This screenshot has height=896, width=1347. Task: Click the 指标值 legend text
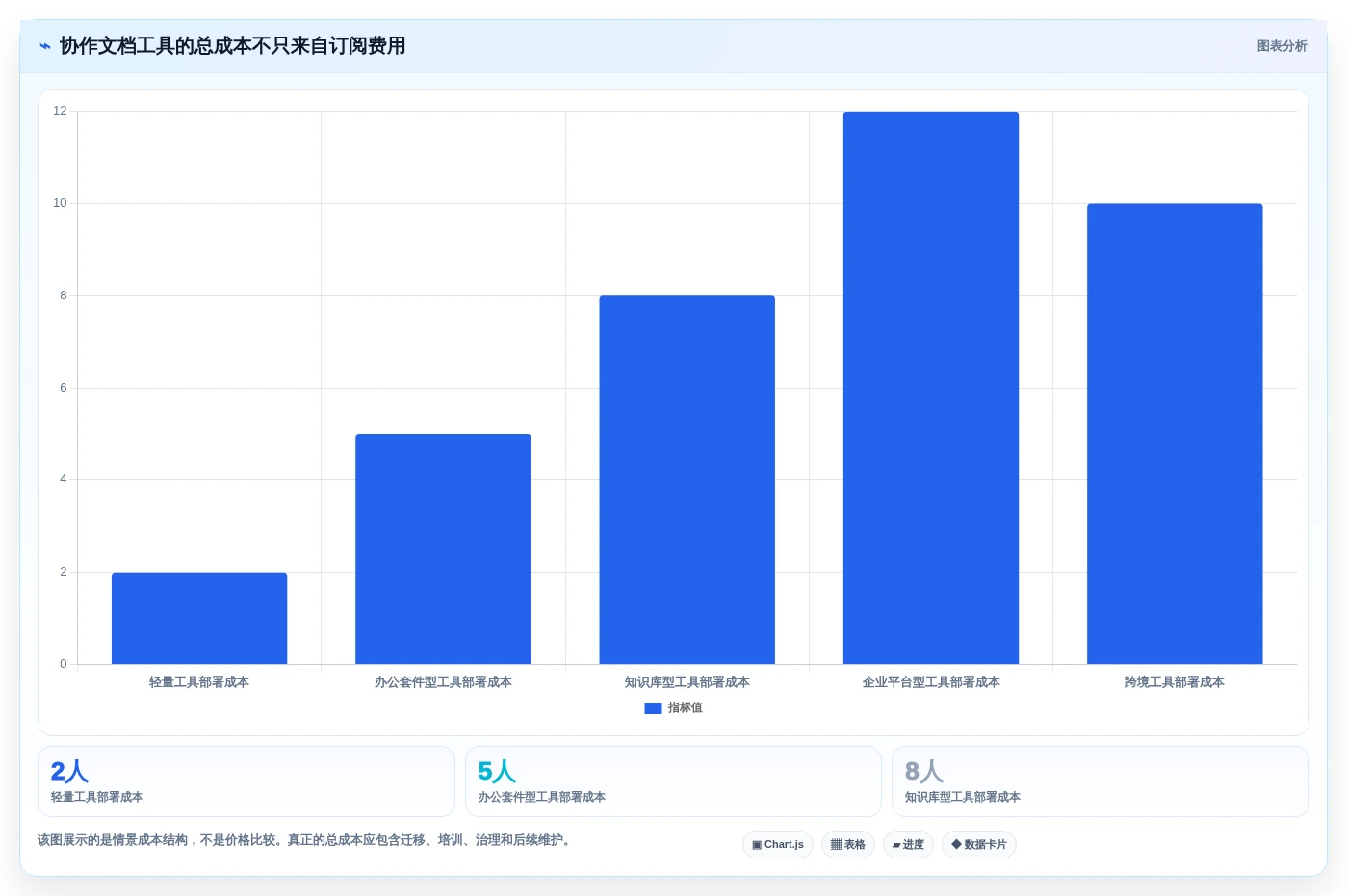(x=685, y=707)
